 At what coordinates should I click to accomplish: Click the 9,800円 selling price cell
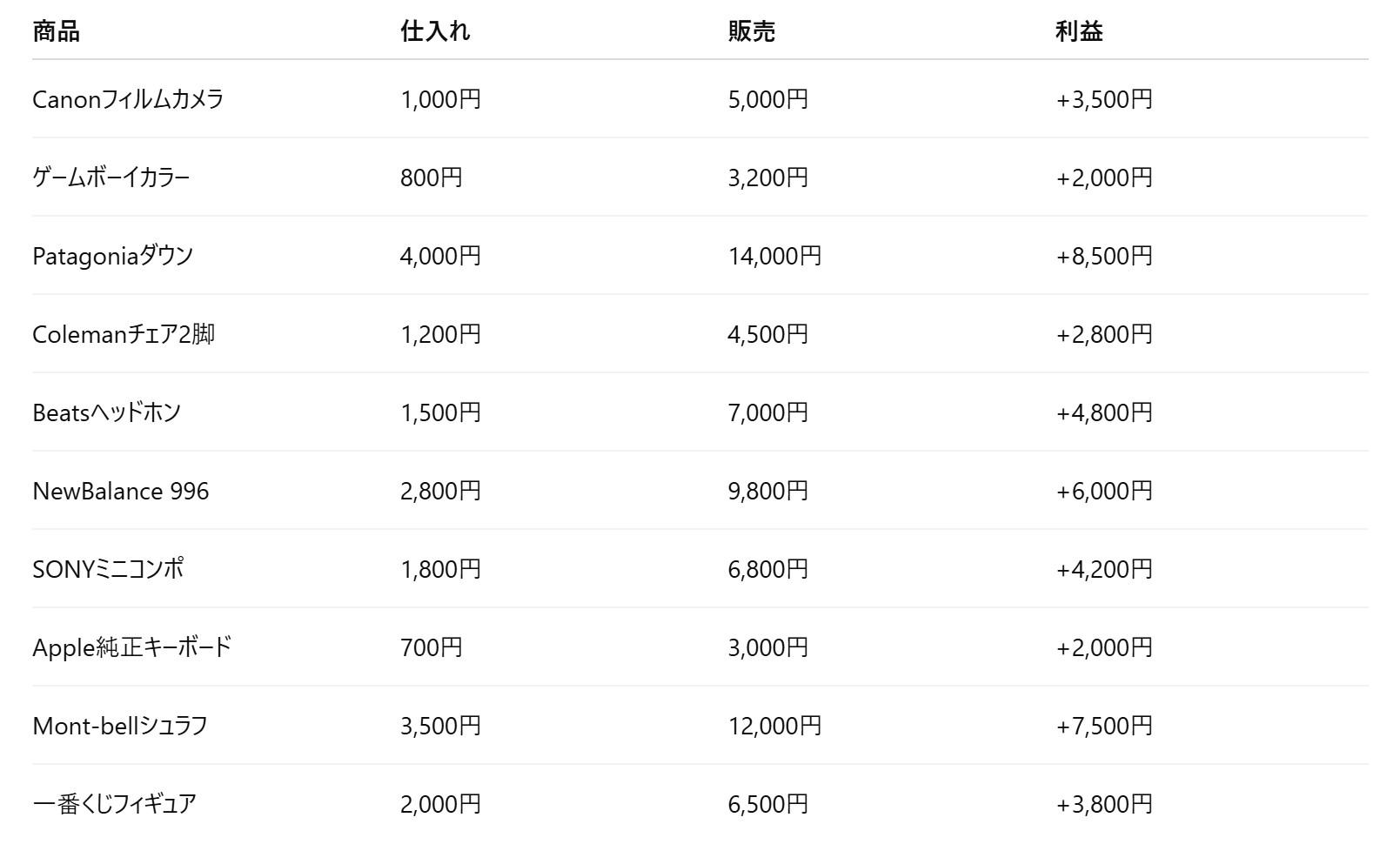tap(768, 491)
